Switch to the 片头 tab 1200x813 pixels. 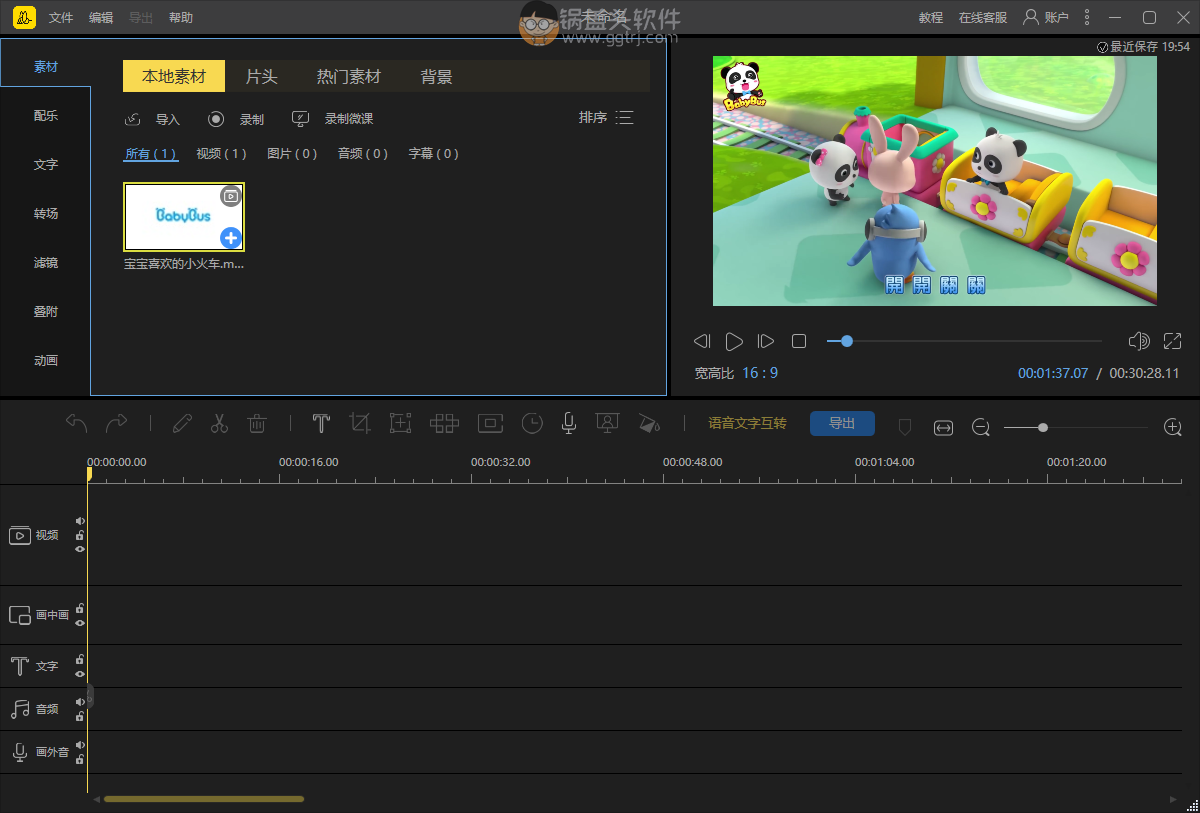[x=261, y=77]
